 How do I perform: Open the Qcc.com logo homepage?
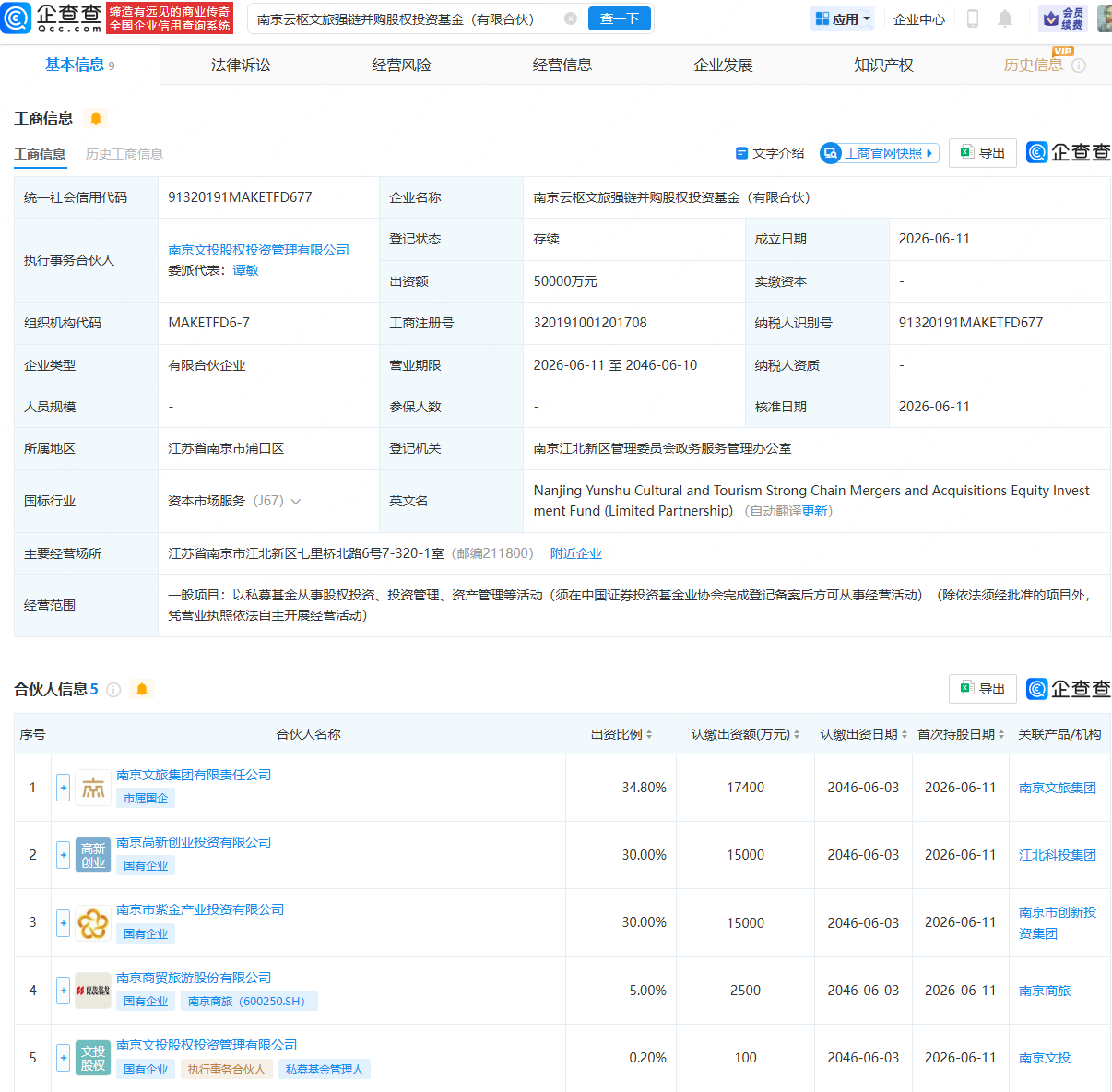[x=52, y=18]
